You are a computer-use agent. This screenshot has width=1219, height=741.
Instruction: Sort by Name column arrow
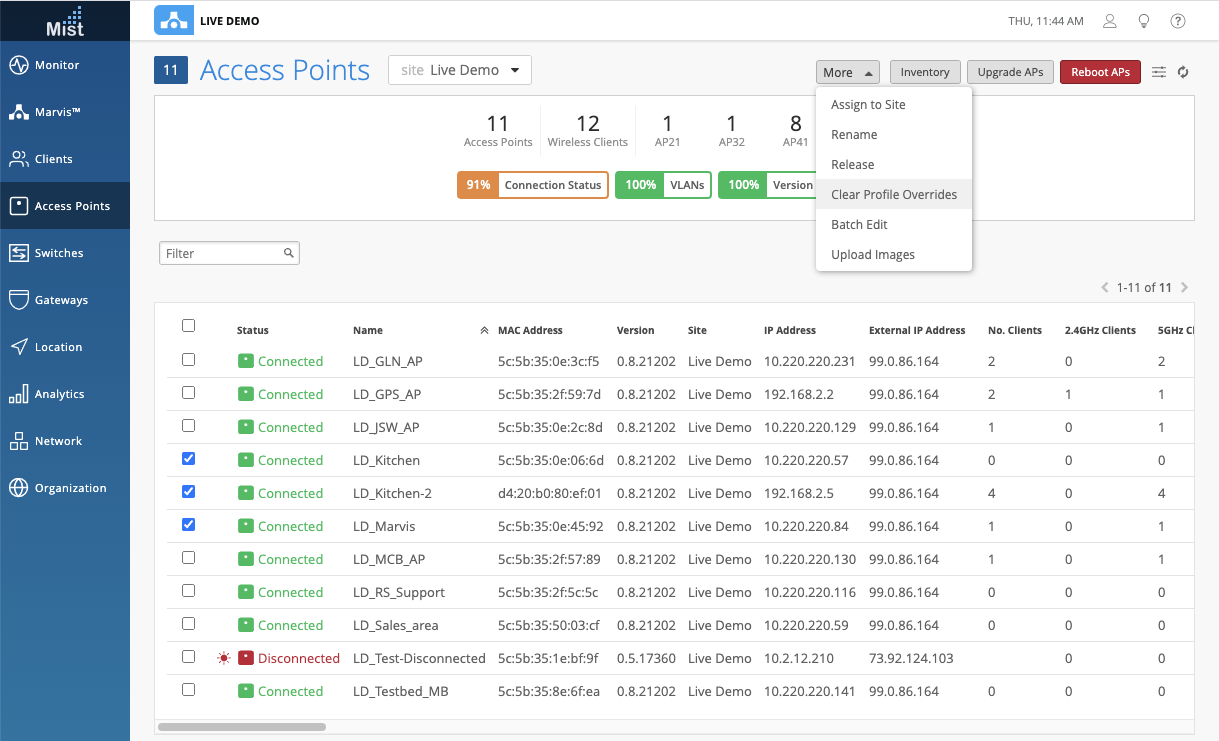pyautogui.click(x=484, y=331)
